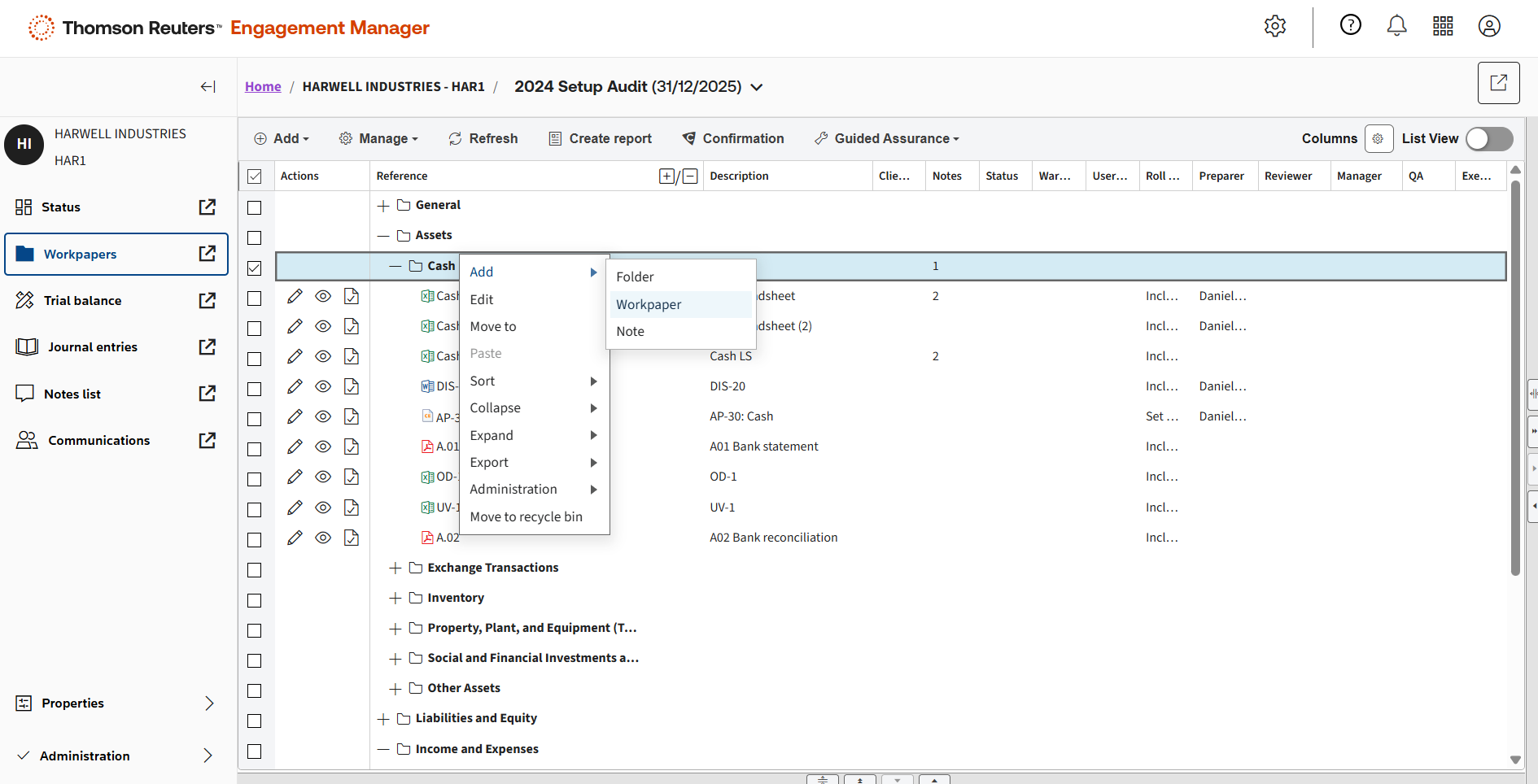Click the user profile icon
The image size is (1538, 784).
(x=1489, y=26)
